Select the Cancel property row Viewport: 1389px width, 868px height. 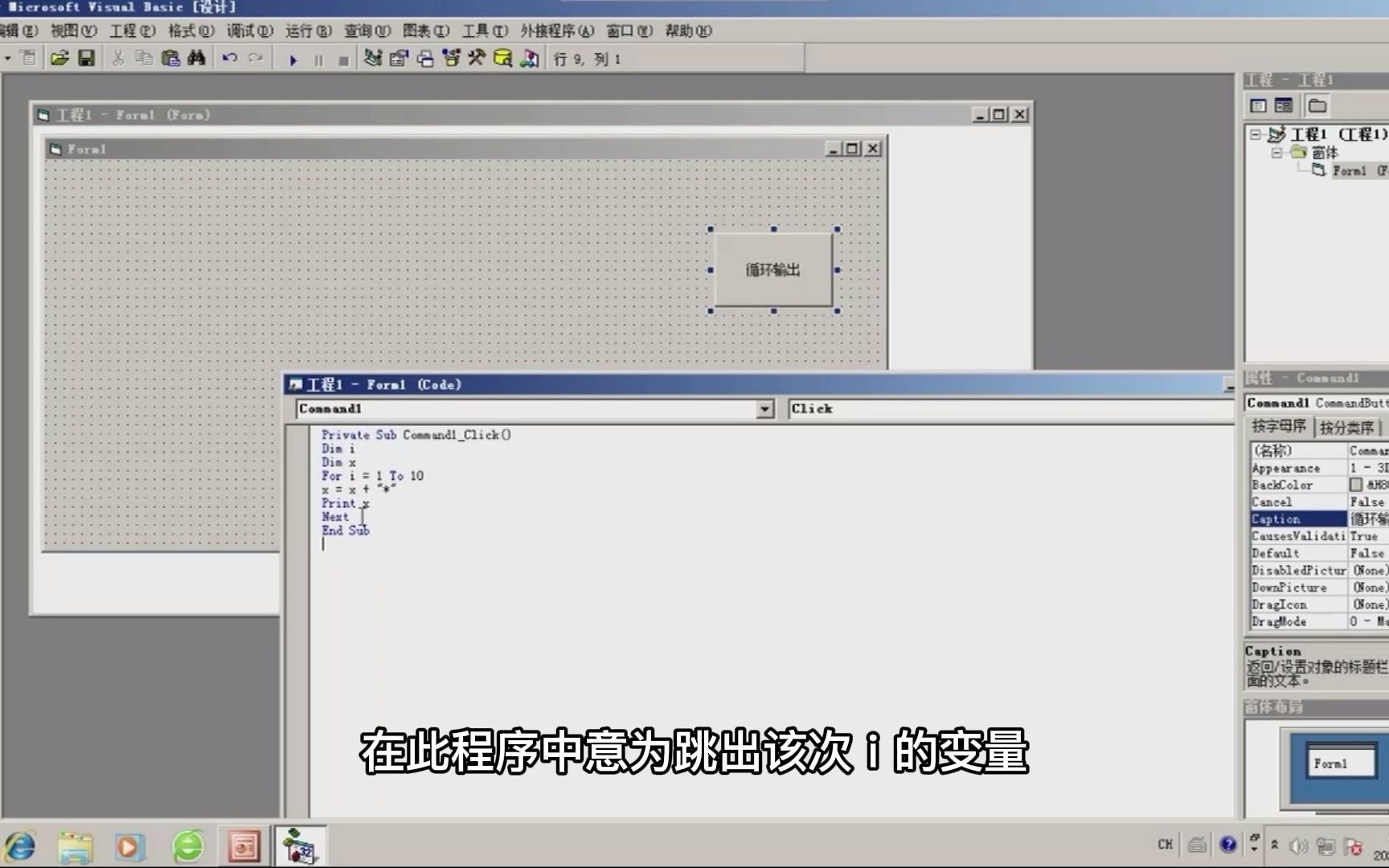click(1318, 502)
